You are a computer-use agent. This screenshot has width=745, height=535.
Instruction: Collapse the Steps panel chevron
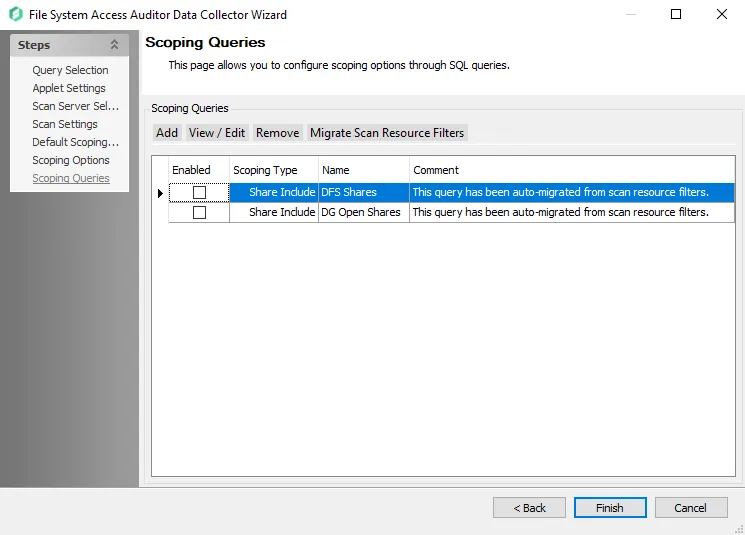(x=114, y=45)
